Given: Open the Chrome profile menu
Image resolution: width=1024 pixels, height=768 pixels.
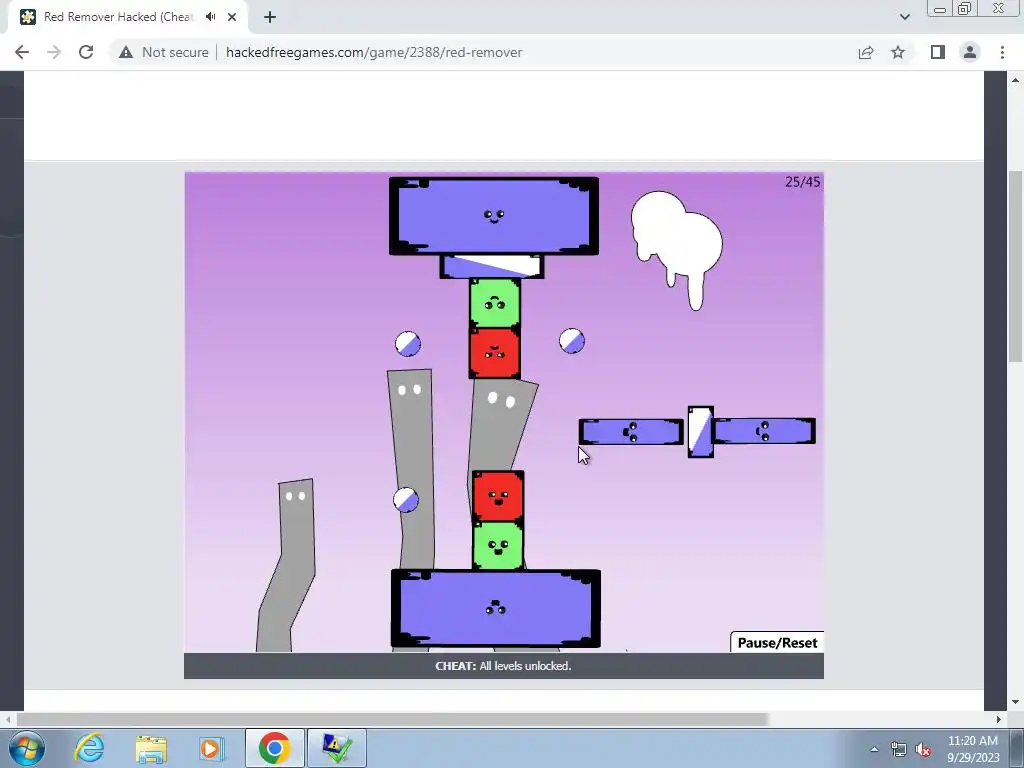Looking at the screenshot, I should tap(970, 52).
